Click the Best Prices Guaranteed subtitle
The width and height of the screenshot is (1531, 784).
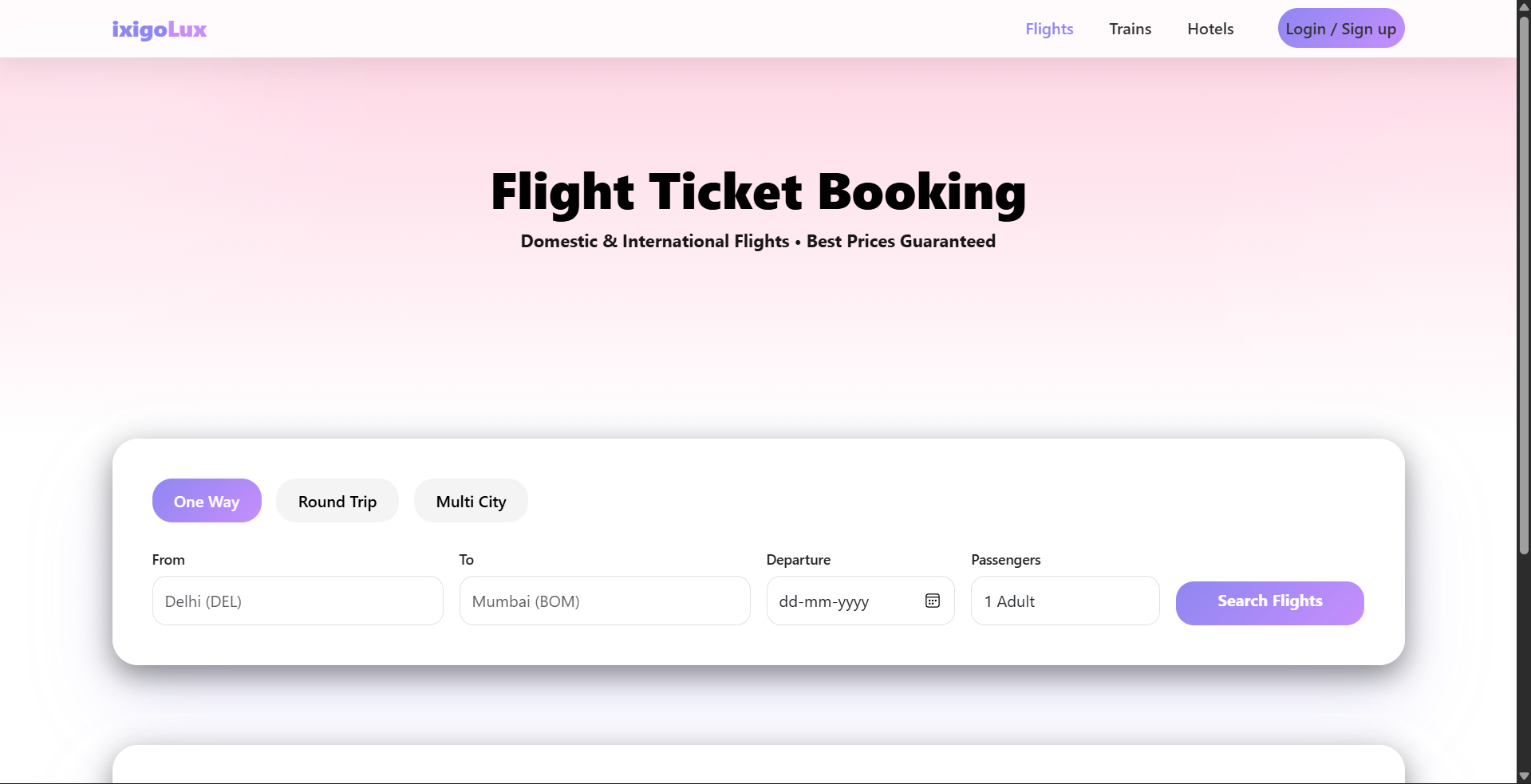pos(901,242)
